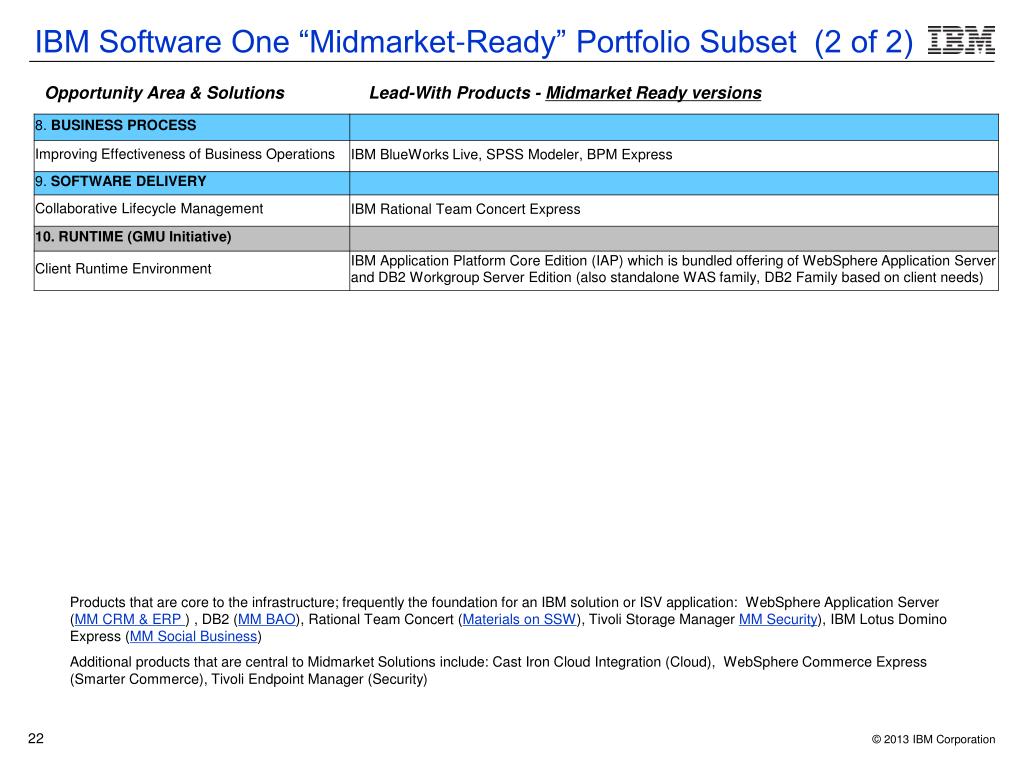
Task: Click Improving Effectiveness of Business Operations cell
Action: click(191, 155)
